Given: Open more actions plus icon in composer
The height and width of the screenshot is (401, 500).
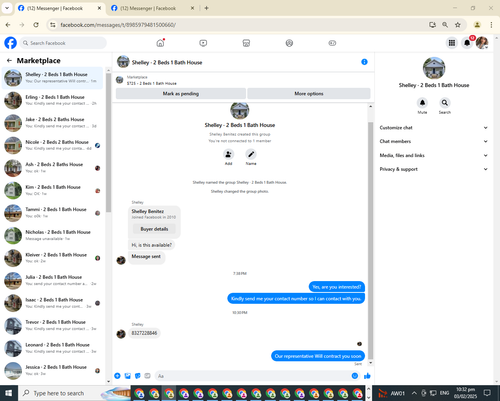Looking at the screenshot, I should [x=117, y=376].
